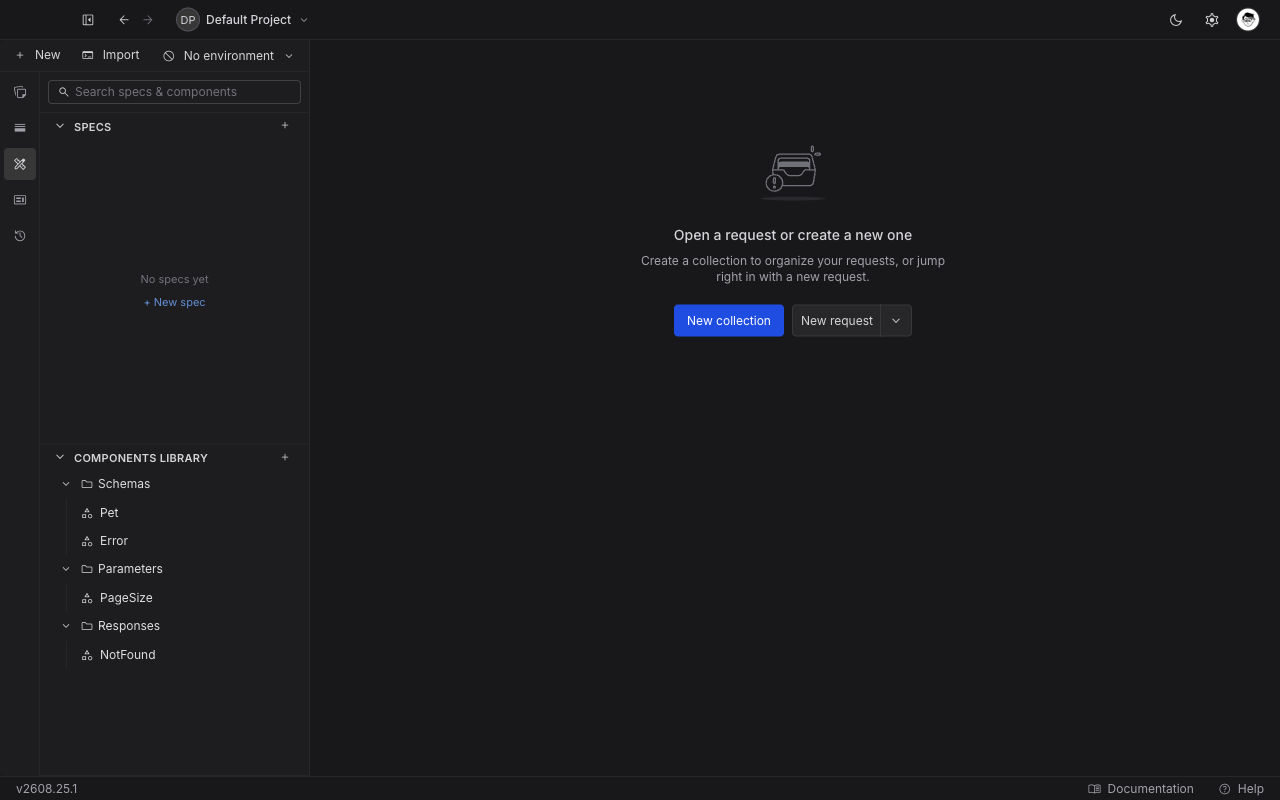Screen dimensions: 1280x800
Task: Collapse the sidebar with the panel toggle icon
Action: click(88, 20)
